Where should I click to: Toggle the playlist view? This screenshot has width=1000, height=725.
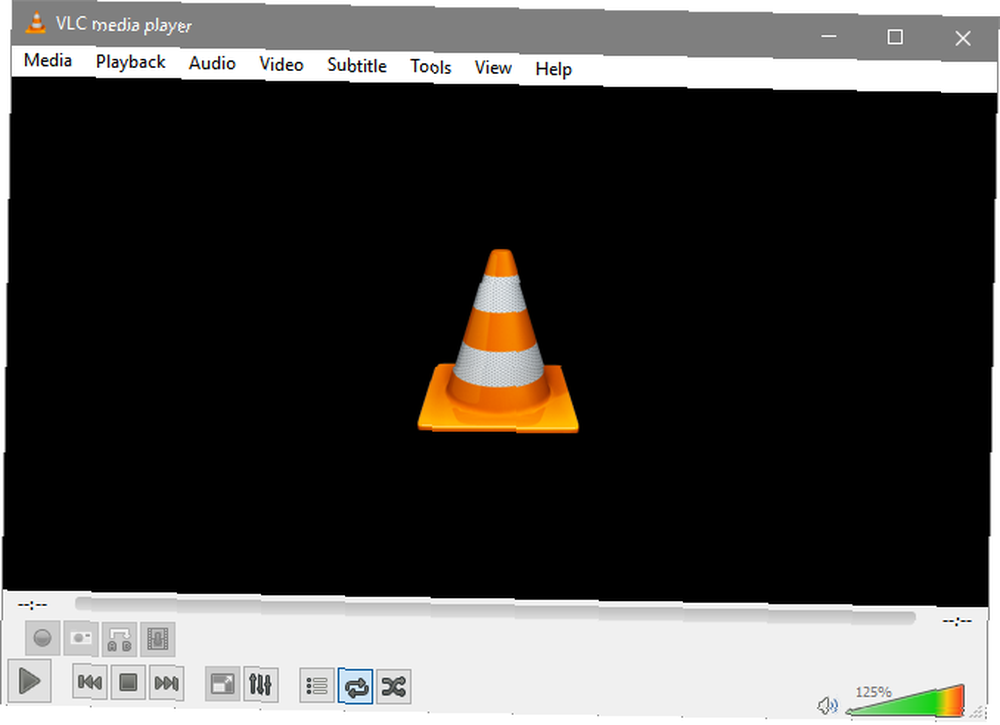[x=317, y=686]
